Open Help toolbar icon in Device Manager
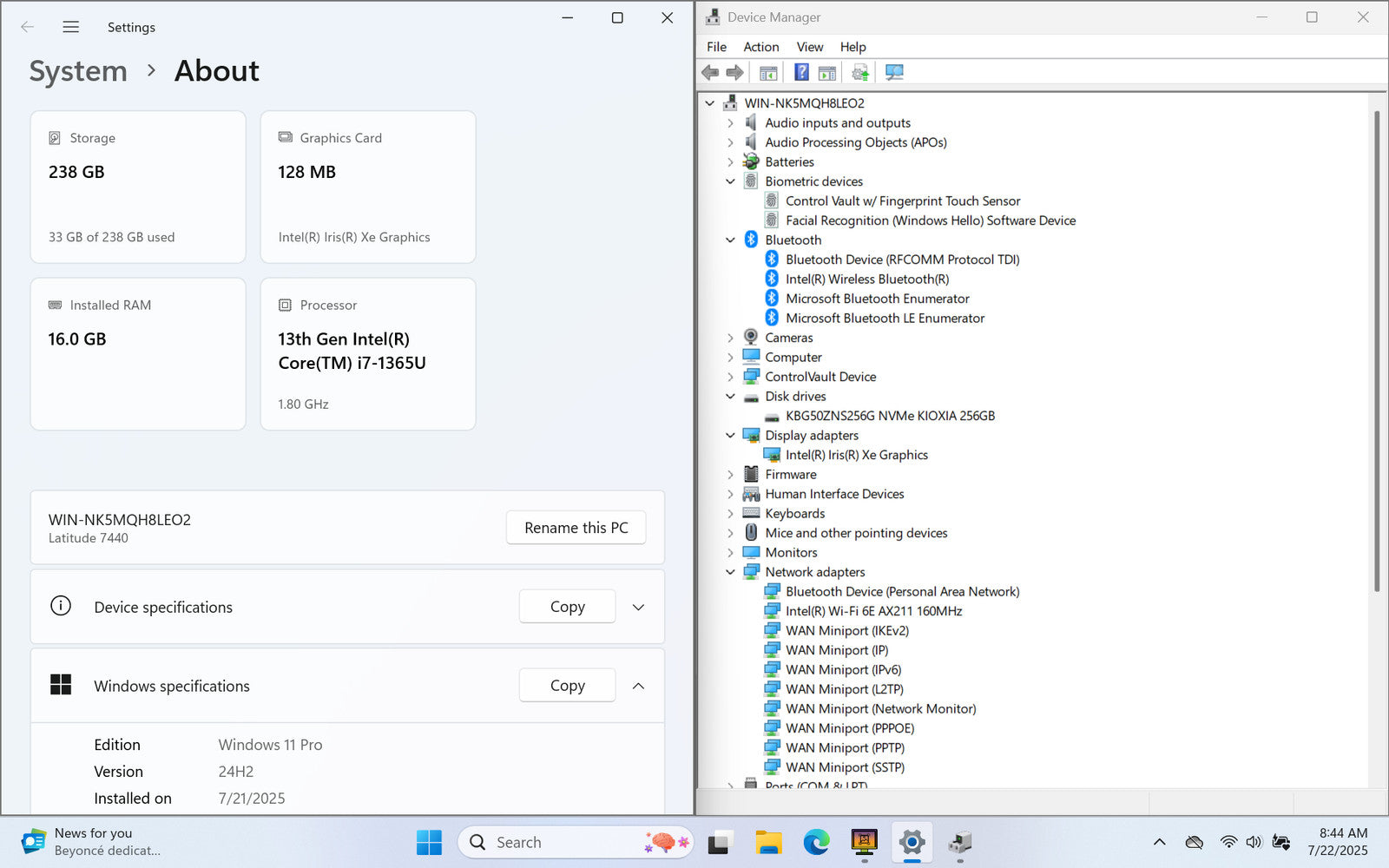The image size is (1389, 868). pyautogui.click(x=801, y=72)
